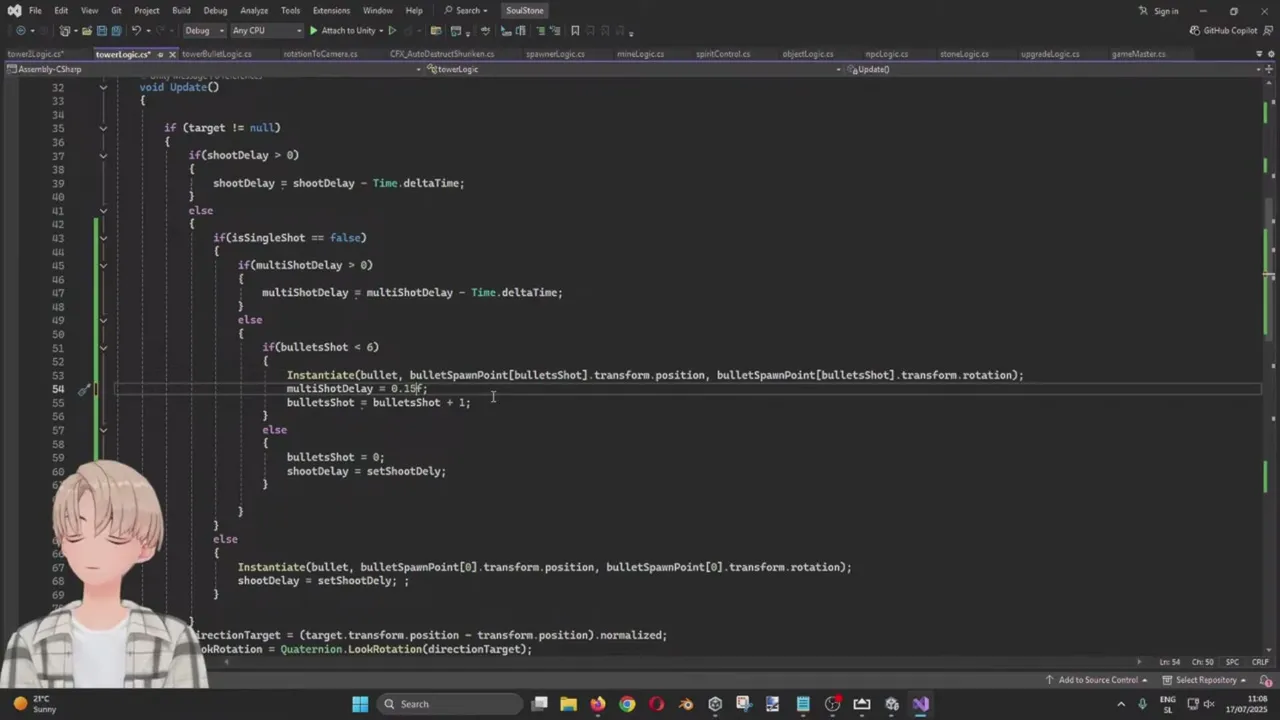Open the Attach to Unity dropdown arrow

pyautogui.click(x=381, y=31)
